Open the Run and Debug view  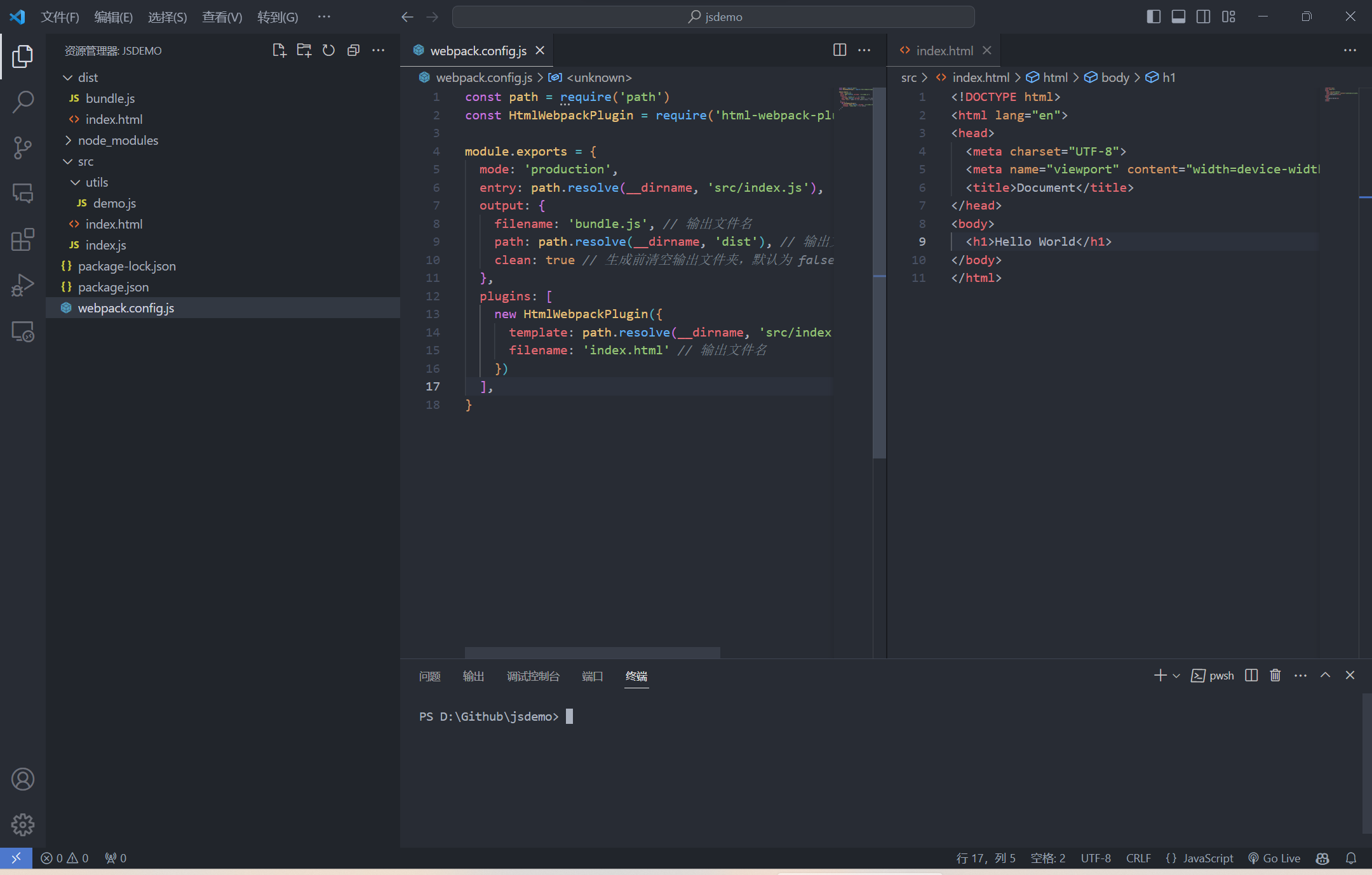coord(23,285)
